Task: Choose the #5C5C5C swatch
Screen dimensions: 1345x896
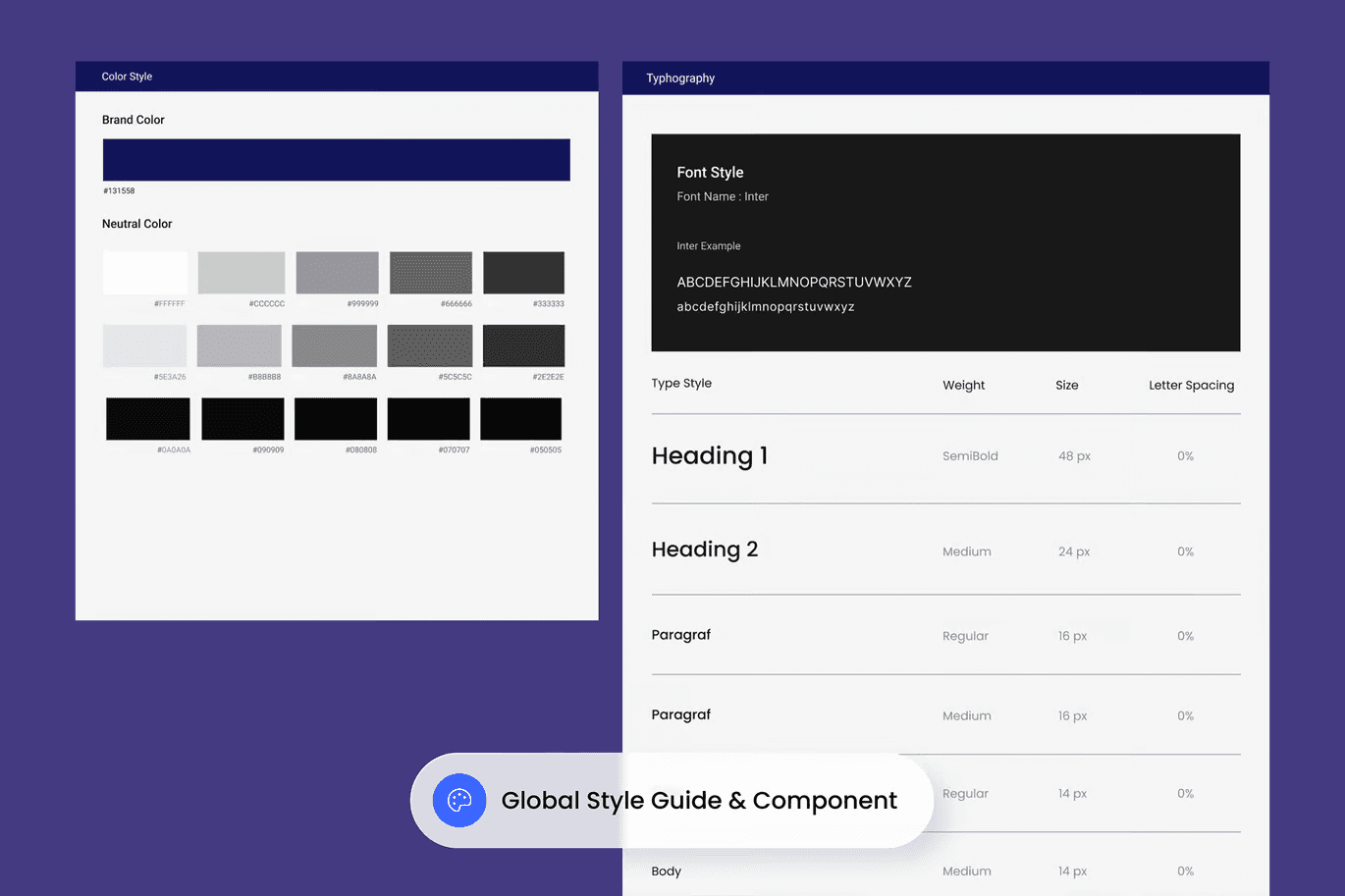Action: pyautogui.click(x=430, y=346)
